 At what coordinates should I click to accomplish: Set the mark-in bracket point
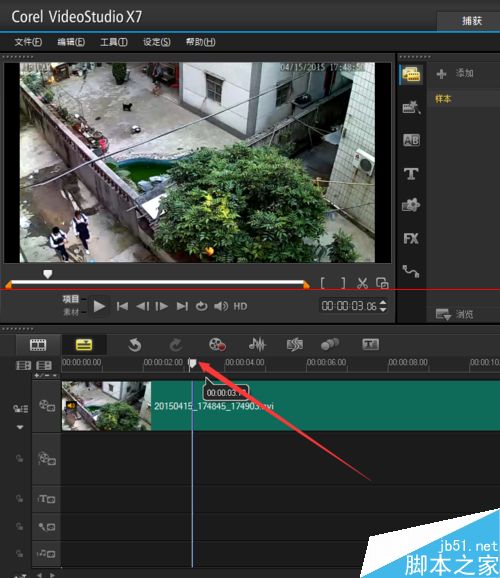point(323,283)
